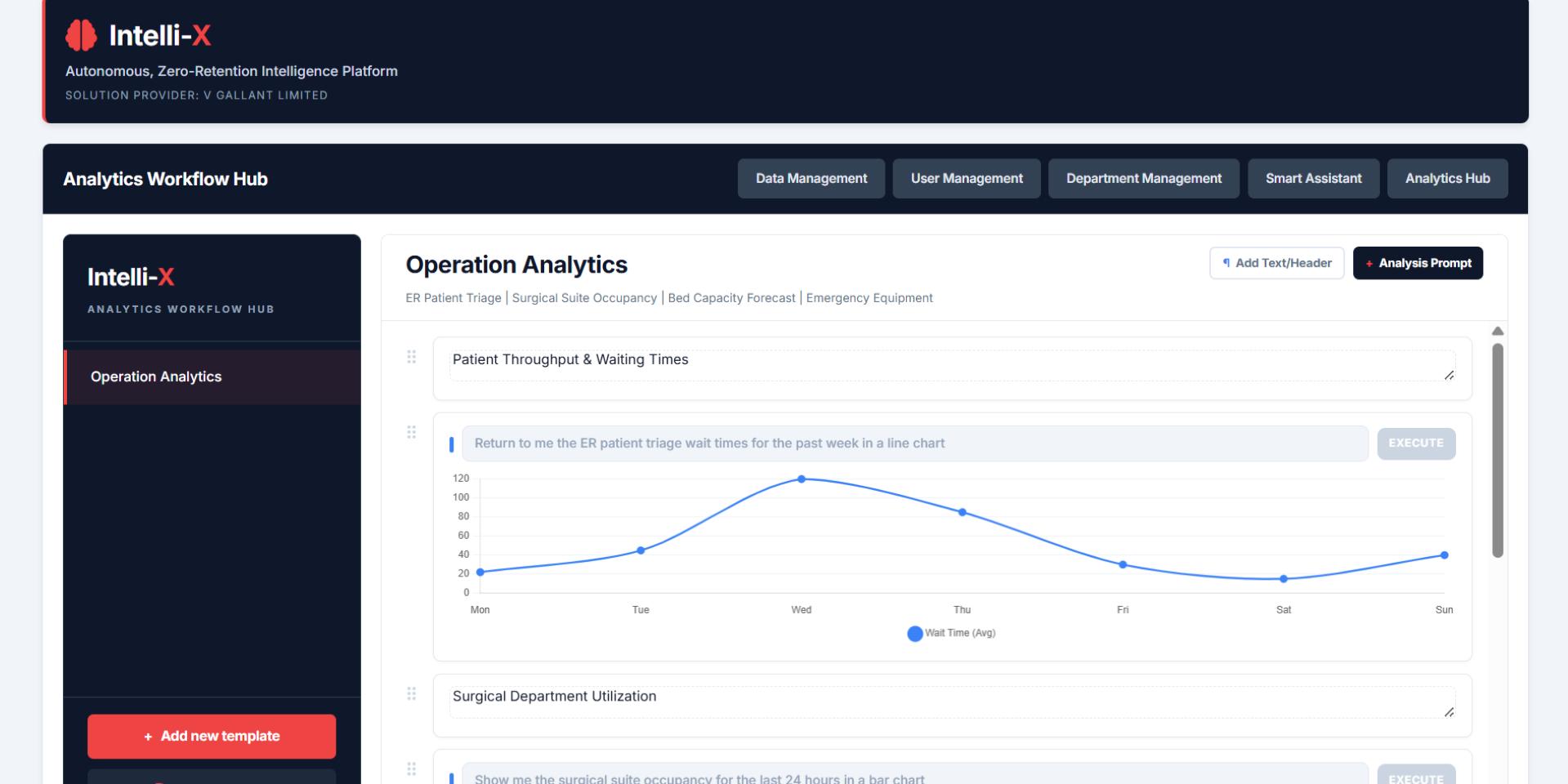Click resize grip of Patient Throughput text box
This screenshot has height=784, width=1568.
point(1449,375)
